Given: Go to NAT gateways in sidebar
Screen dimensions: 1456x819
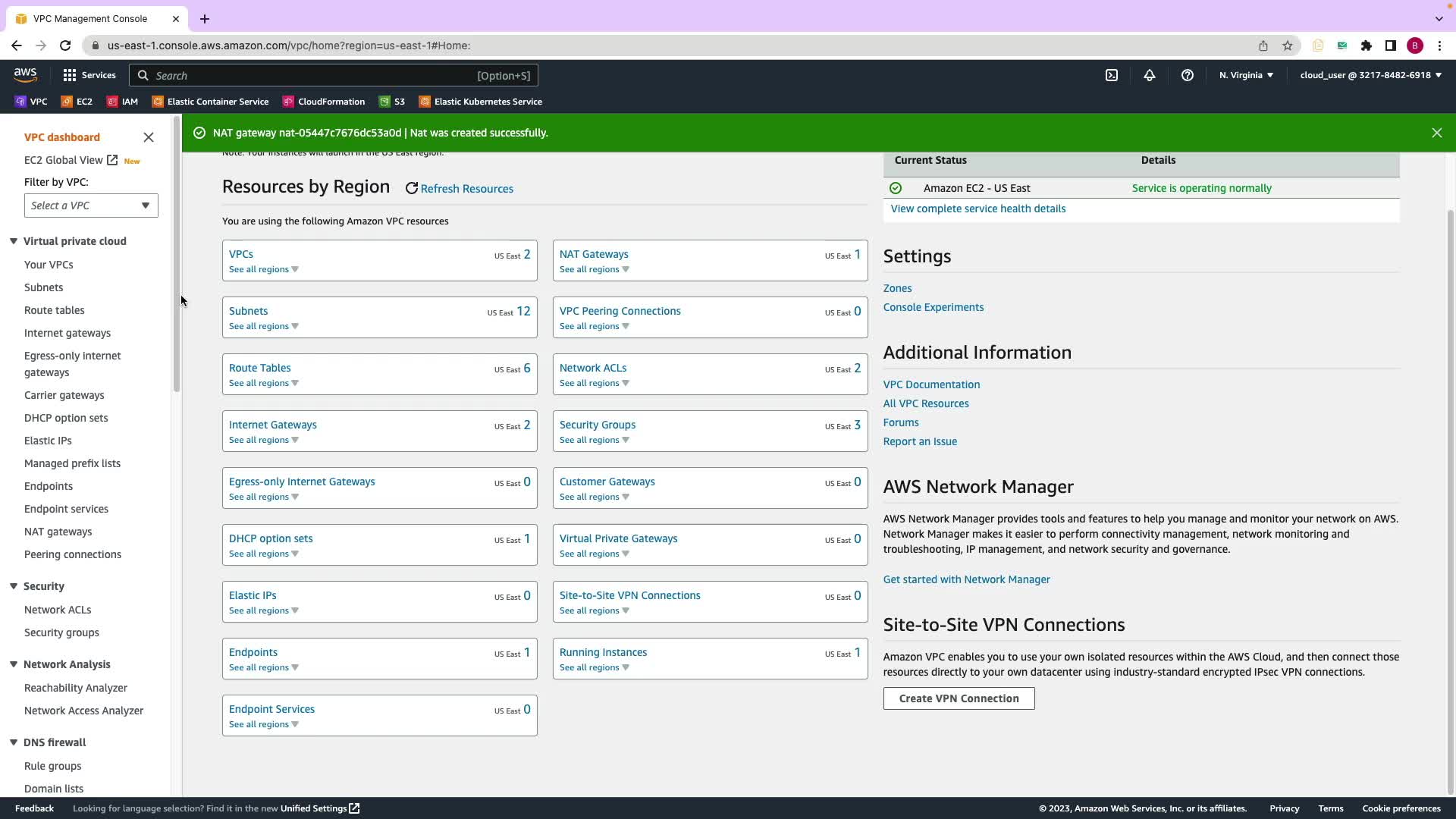Looking at the screenshot, I should click(x=58, y=532).
